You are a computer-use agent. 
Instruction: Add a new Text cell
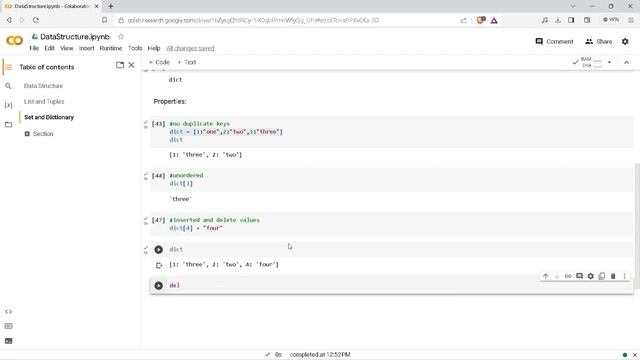187,62
